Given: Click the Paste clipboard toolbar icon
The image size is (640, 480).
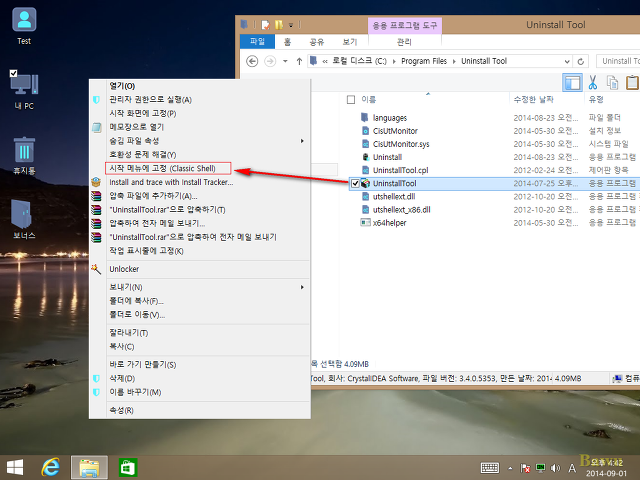Looking at the screenshot, I should click(632, 83).
